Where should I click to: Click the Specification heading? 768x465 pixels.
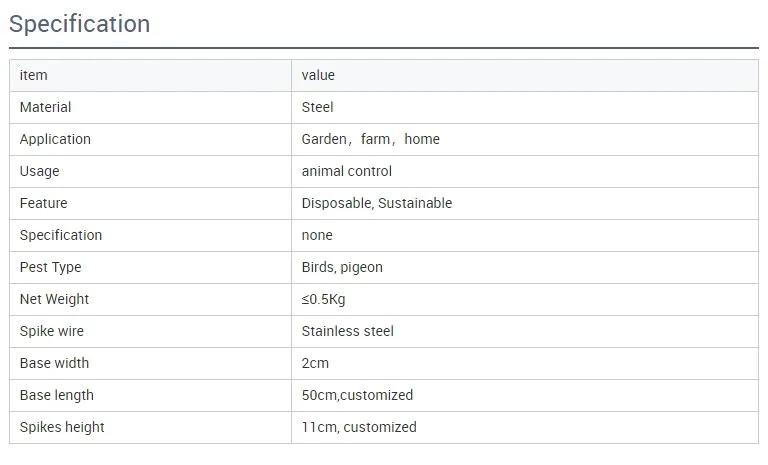tap(80, 24)
